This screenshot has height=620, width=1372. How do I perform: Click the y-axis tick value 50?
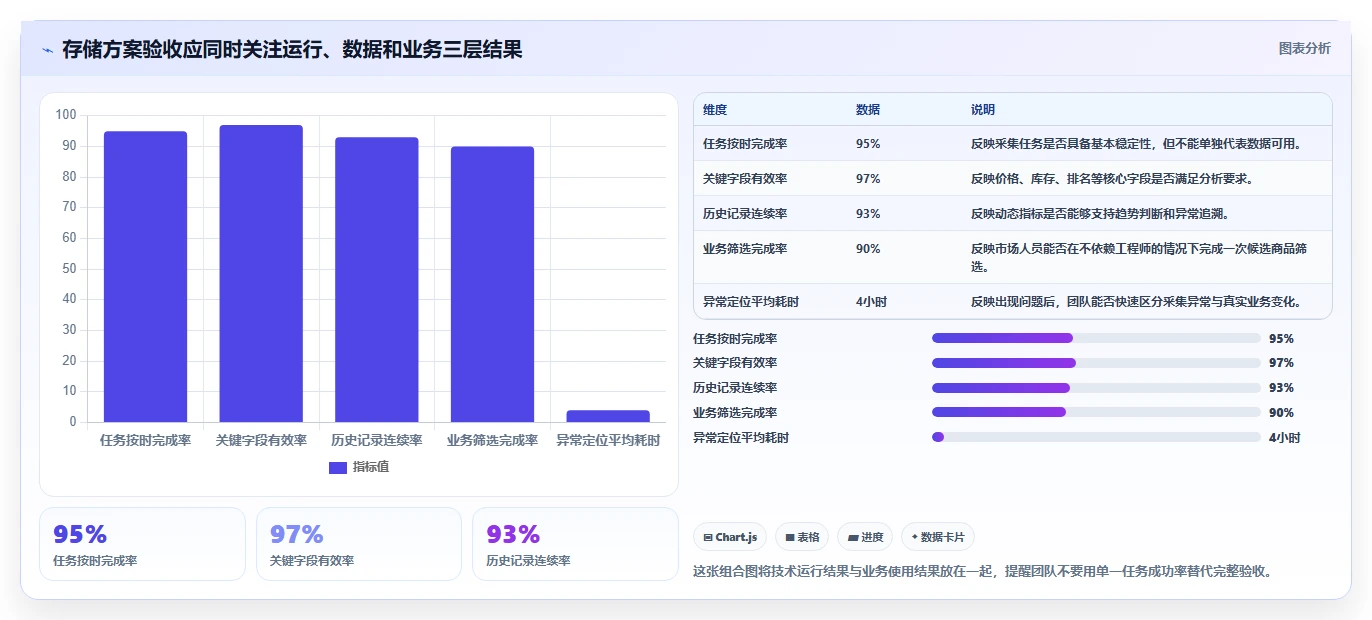tap(69, 268)
